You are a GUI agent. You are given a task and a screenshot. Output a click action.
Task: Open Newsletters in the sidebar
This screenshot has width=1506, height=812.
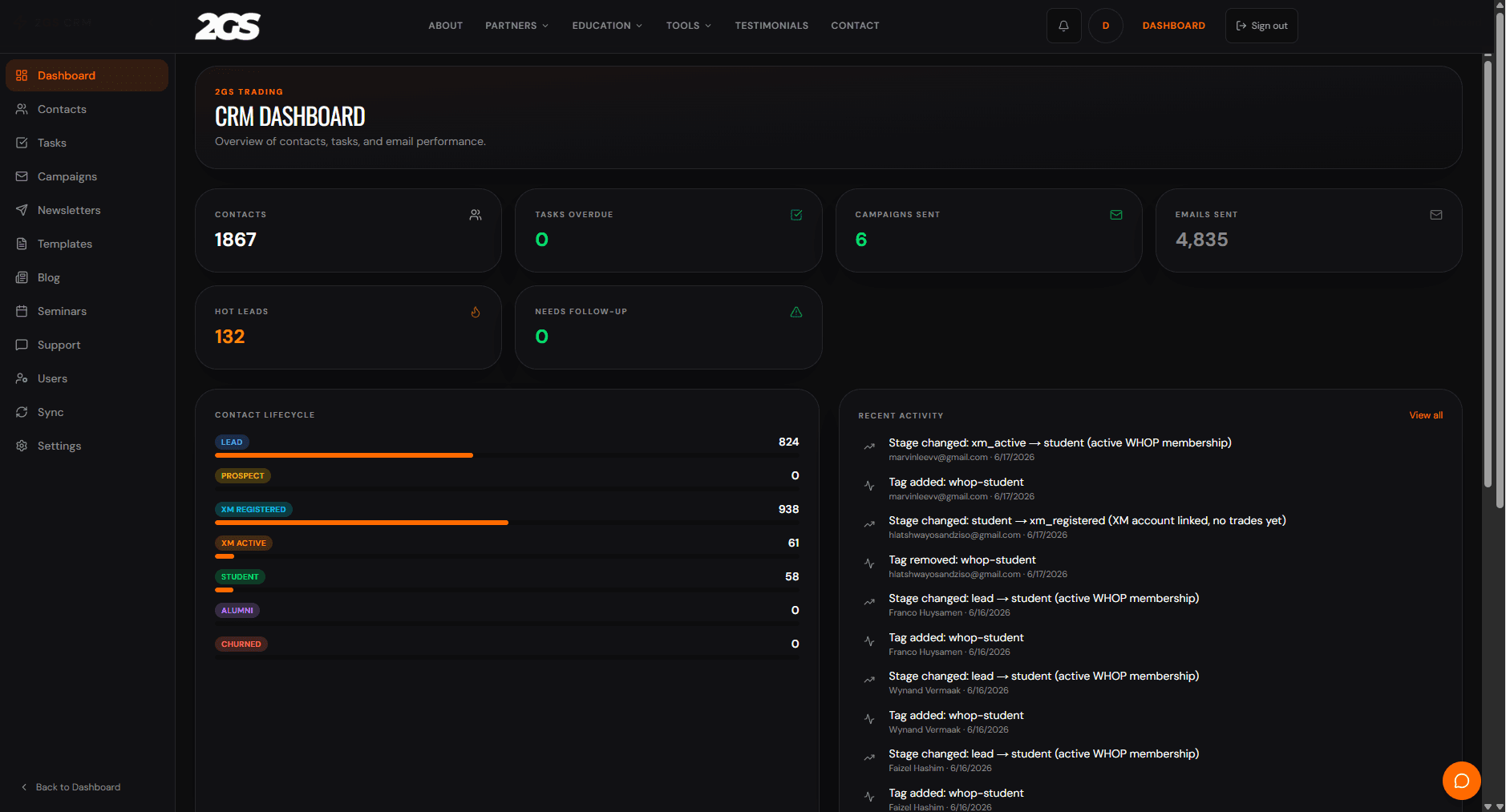87,210
